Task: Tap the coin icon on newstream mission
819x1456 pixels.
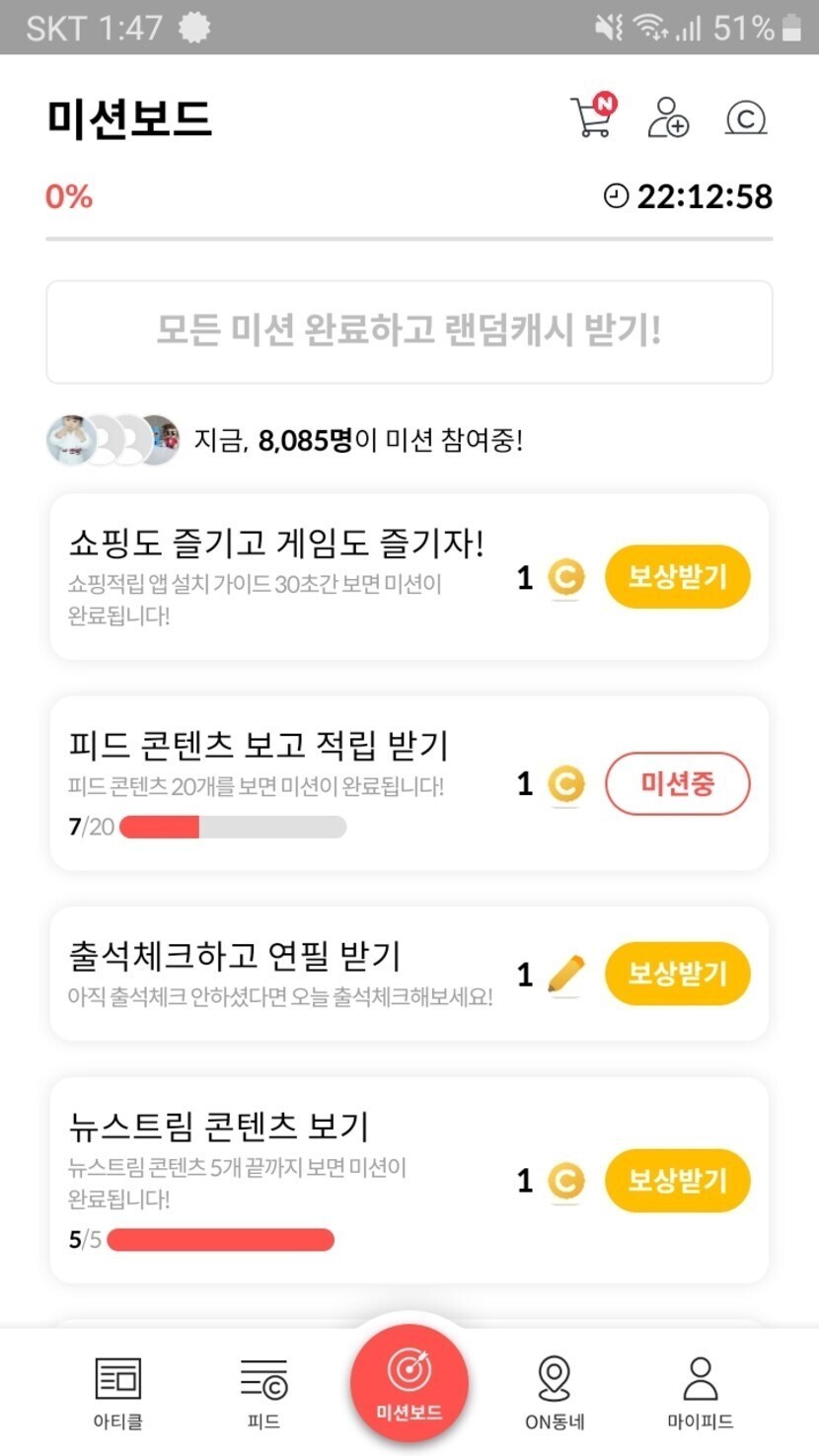Action: click(565, 1181)
